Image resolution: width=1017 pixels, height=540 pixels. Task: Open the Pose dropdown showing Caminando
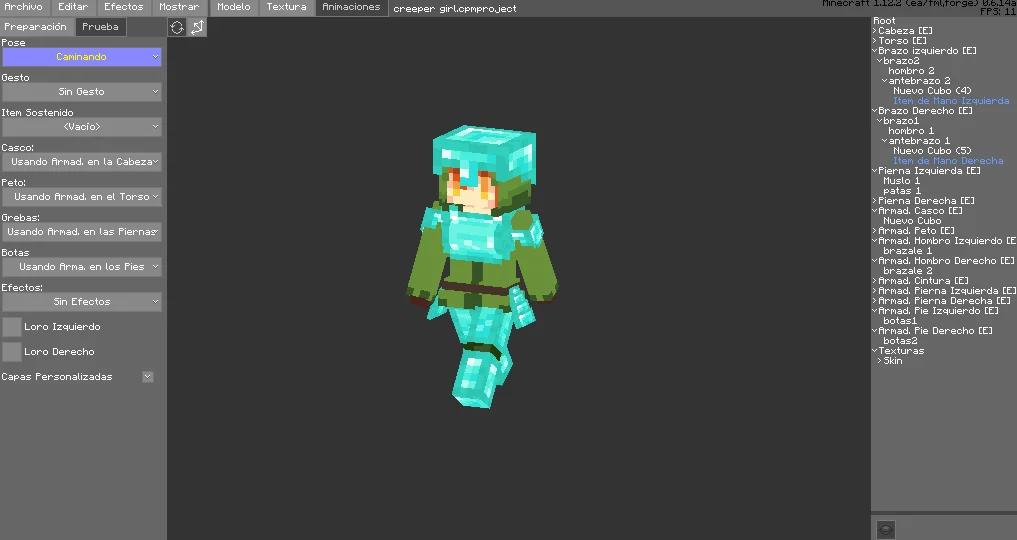[x=82, y=57]
